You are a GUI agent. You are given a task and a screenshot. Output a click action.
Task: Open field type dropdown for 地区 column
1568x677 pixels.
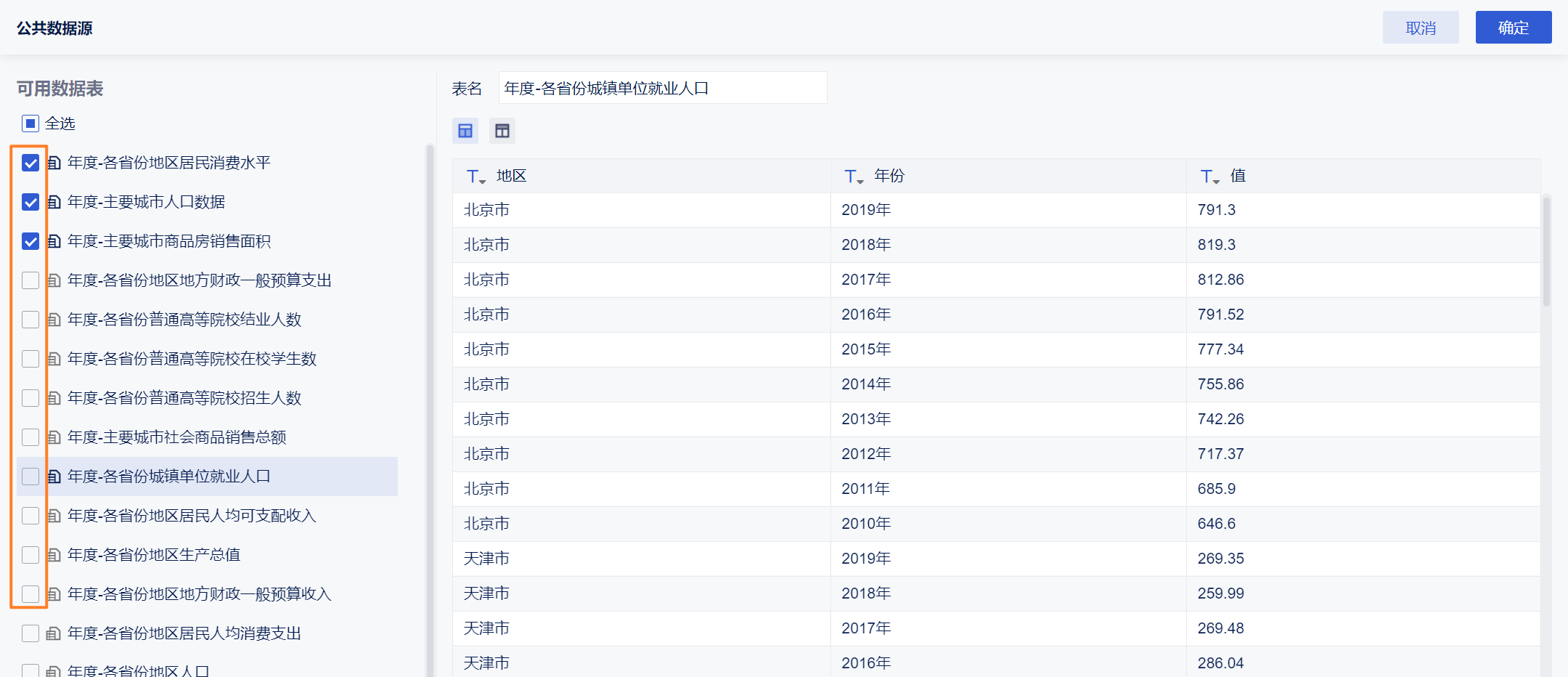[476, 177]
